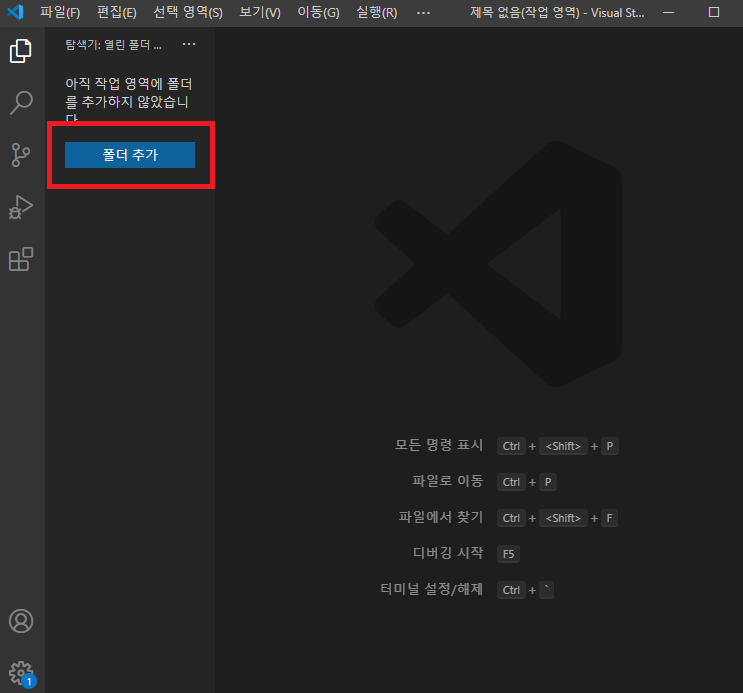Minimize the Visual Studio Code window
743x693 pixels.
pos(669,13)
